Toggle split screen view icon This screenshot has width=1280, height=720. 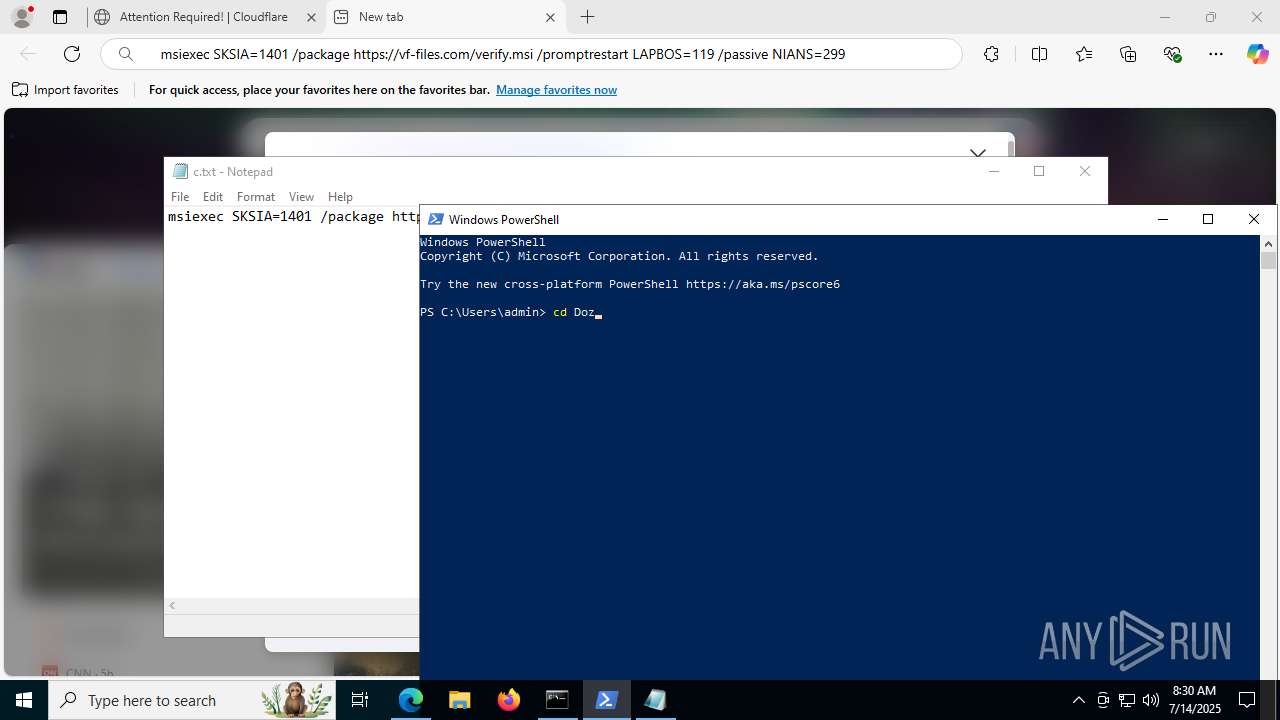point(1039,54)
